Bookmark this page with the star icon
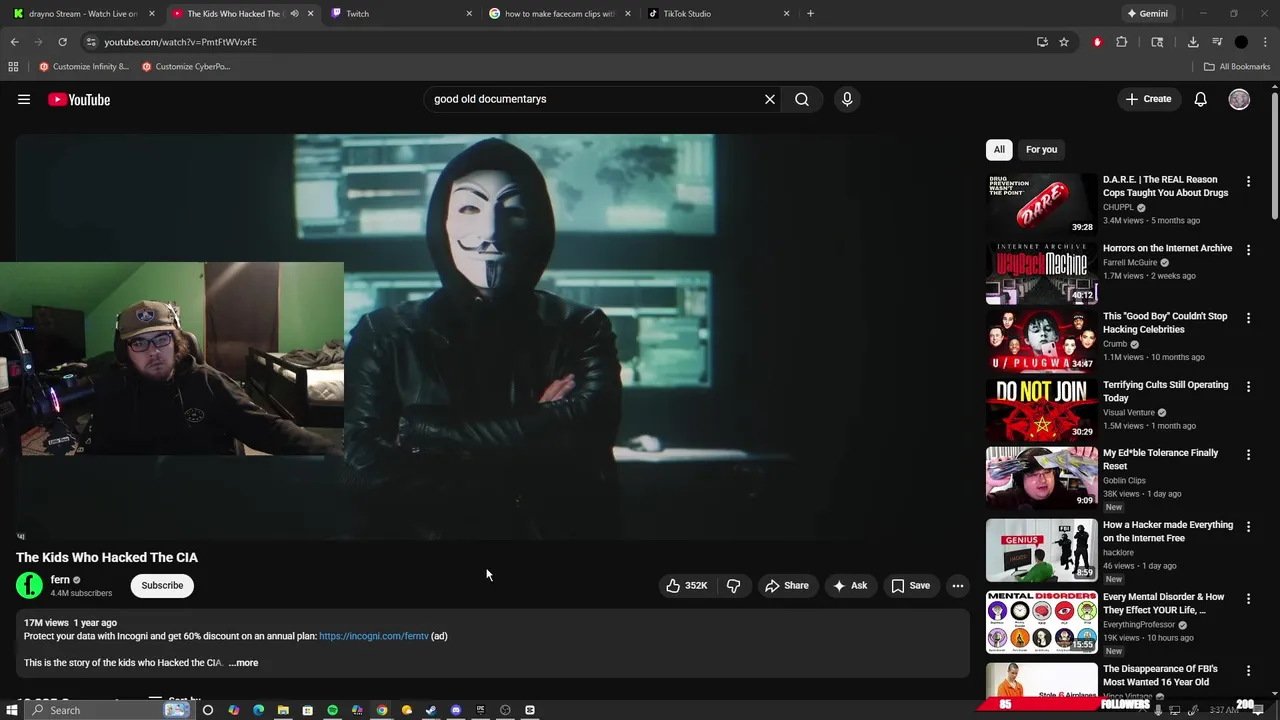 point(1064,42)
